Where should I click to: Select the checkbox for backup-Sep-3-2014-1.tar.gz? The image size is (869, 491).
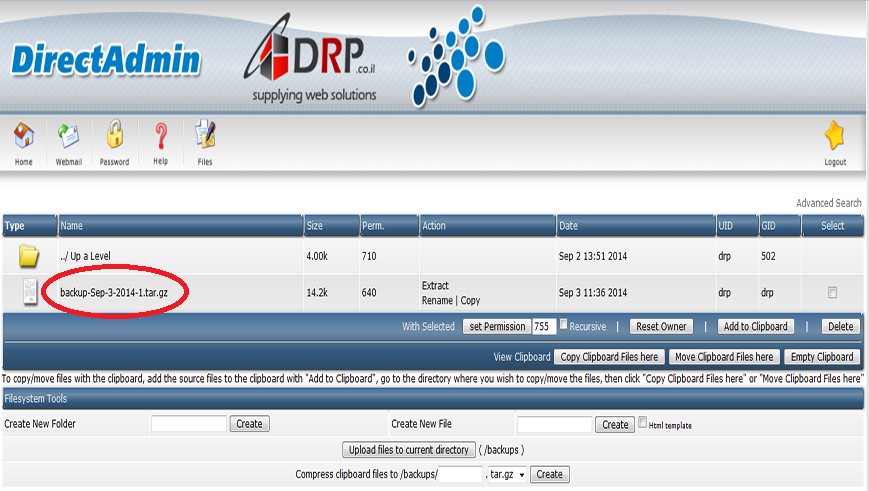[x=833, y=293]
